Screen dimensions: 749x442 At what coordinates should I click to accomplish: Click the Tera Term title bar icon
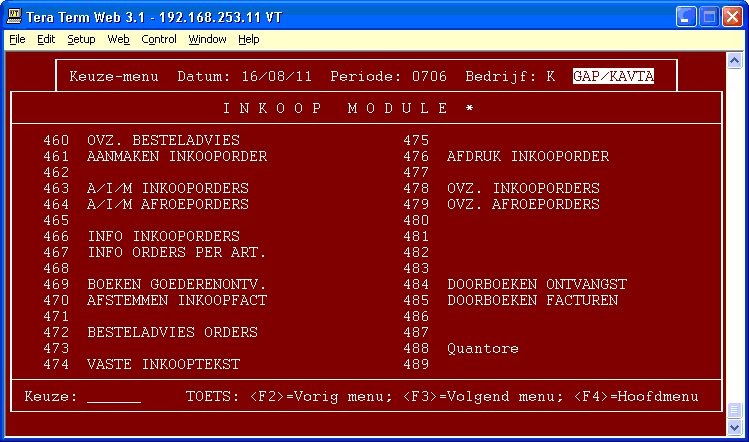[x=15, y=16]
